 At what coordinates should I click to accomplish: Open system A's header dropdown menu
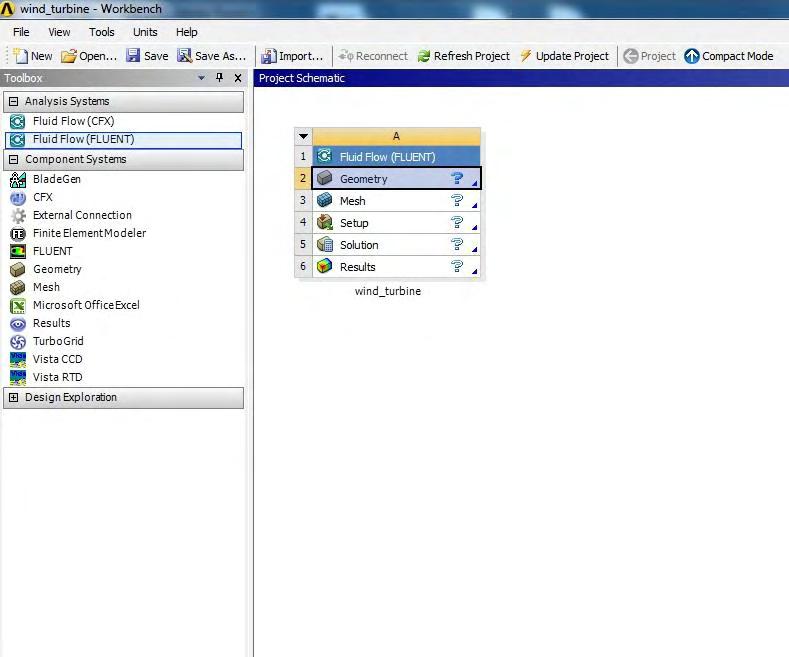(303, 136)
